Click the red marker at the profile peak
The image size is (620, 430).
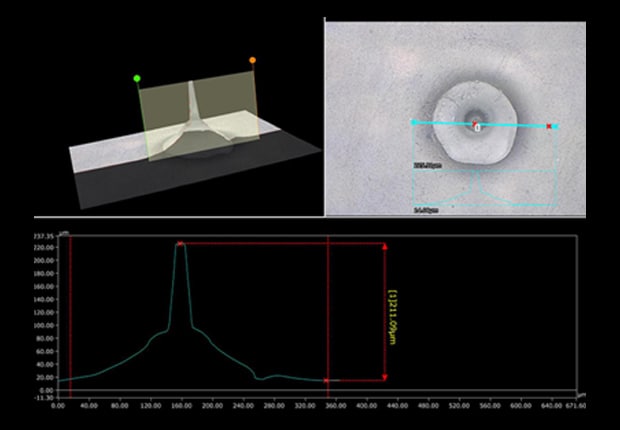pos(180,243)
